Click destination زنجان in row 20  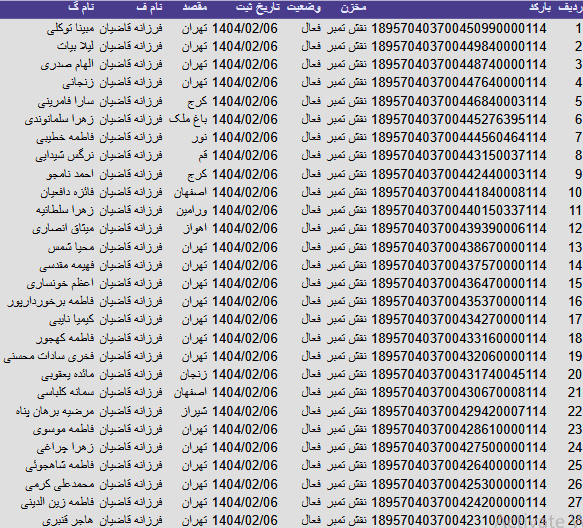tap(194, 374)
